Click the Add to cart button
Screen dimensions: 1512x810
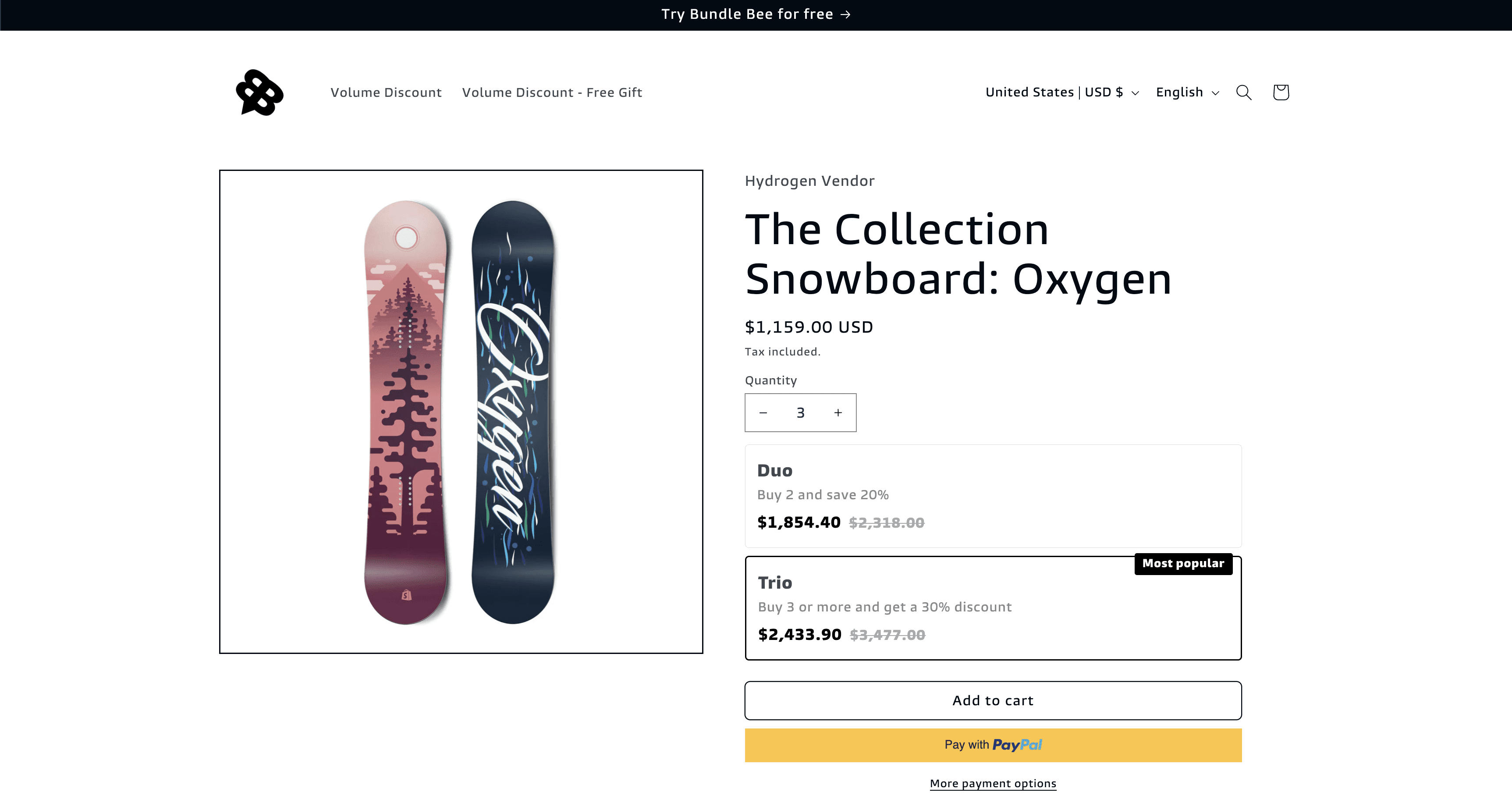coord(994,700)
